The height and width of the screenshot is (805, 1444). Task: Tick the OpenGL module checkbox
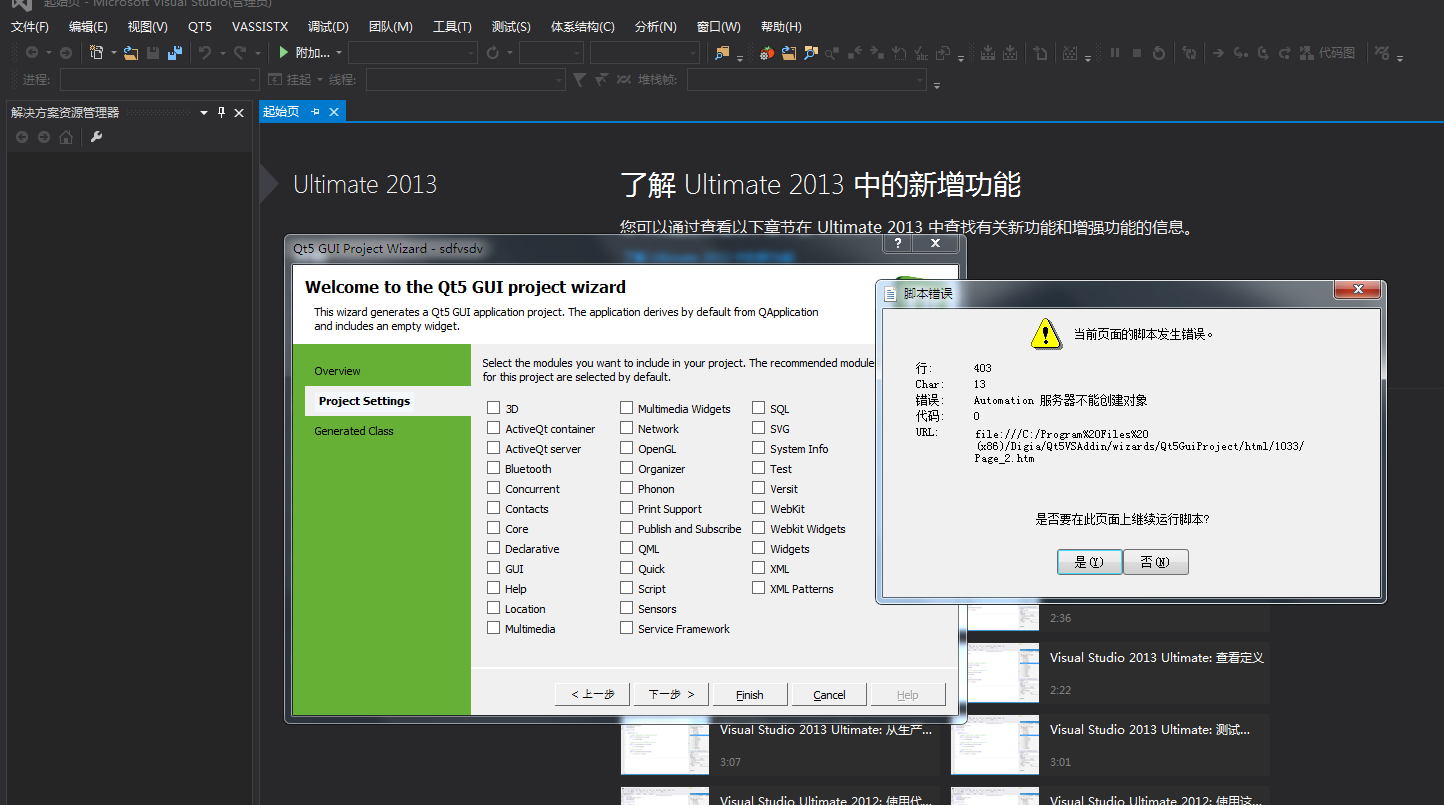(626, 448)
